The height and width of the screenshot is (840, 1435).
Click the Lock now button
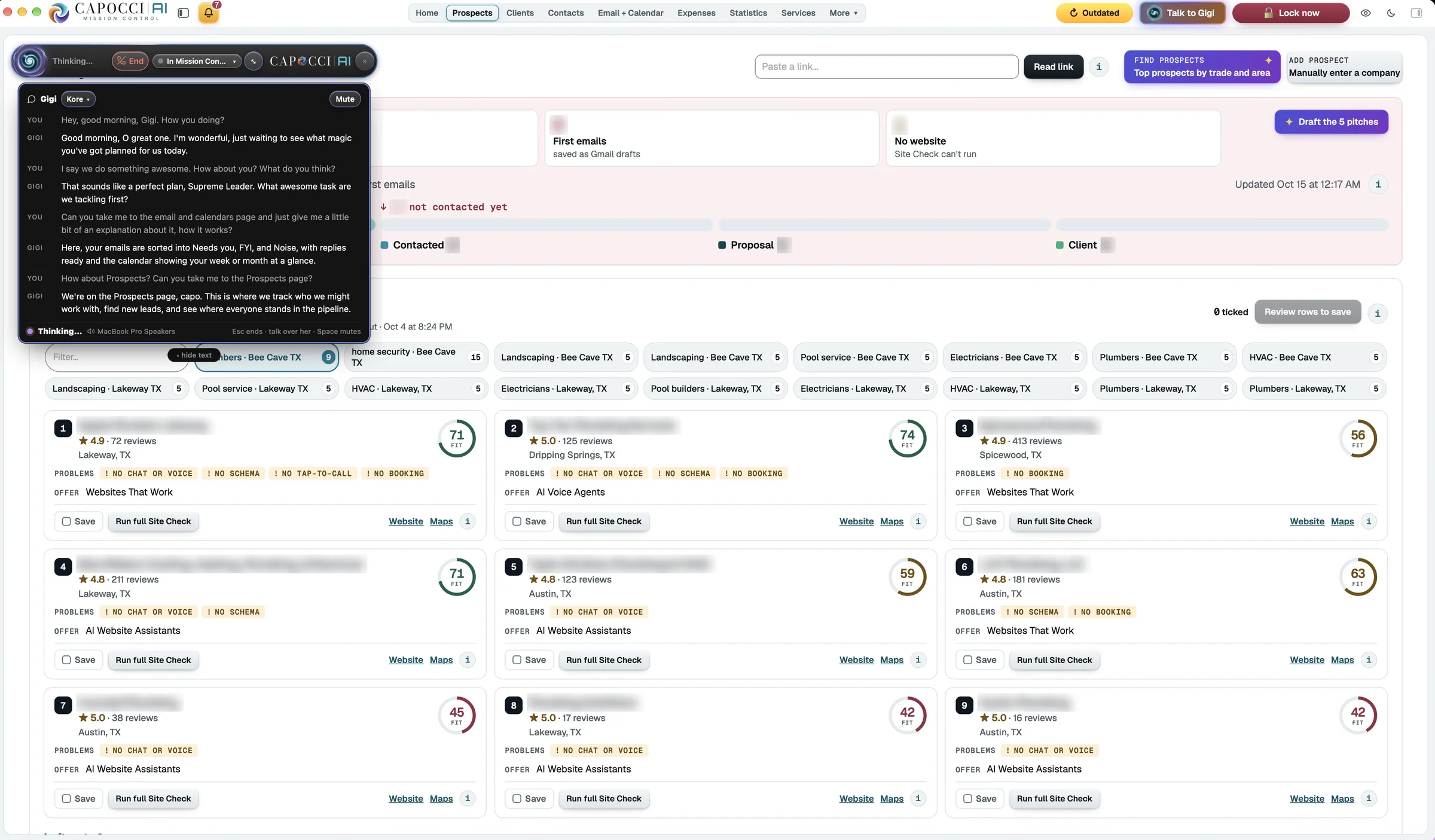(x=1290, y=13)
